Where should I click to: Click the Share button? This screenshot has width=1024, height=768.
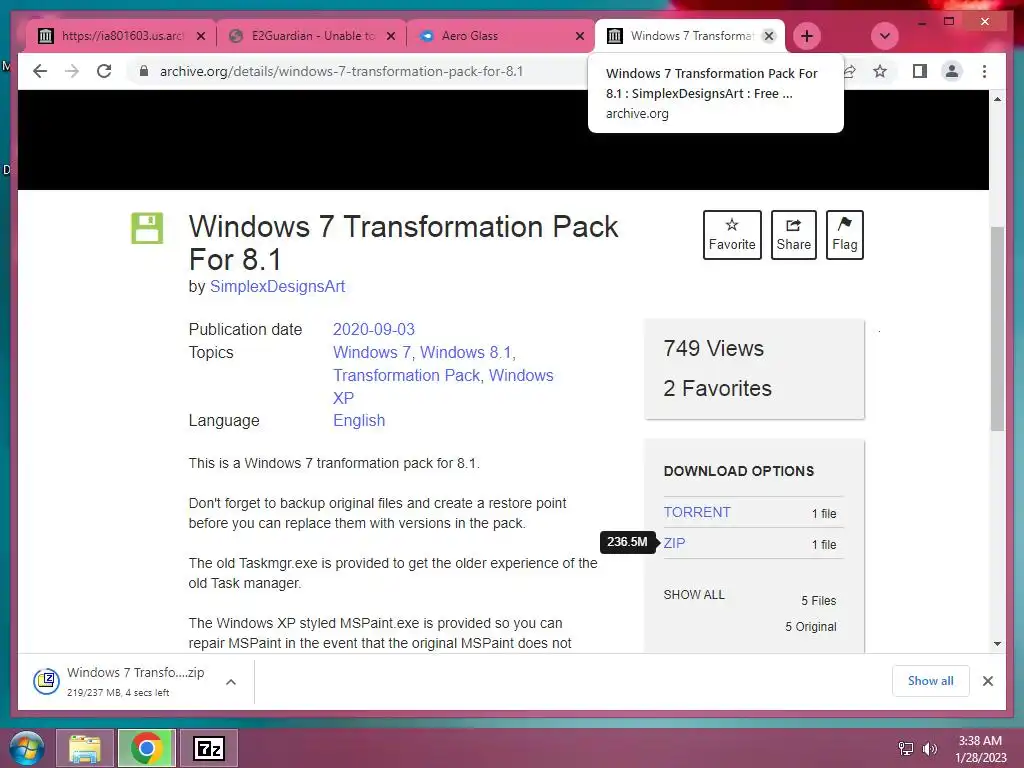(x=793, y=234)
